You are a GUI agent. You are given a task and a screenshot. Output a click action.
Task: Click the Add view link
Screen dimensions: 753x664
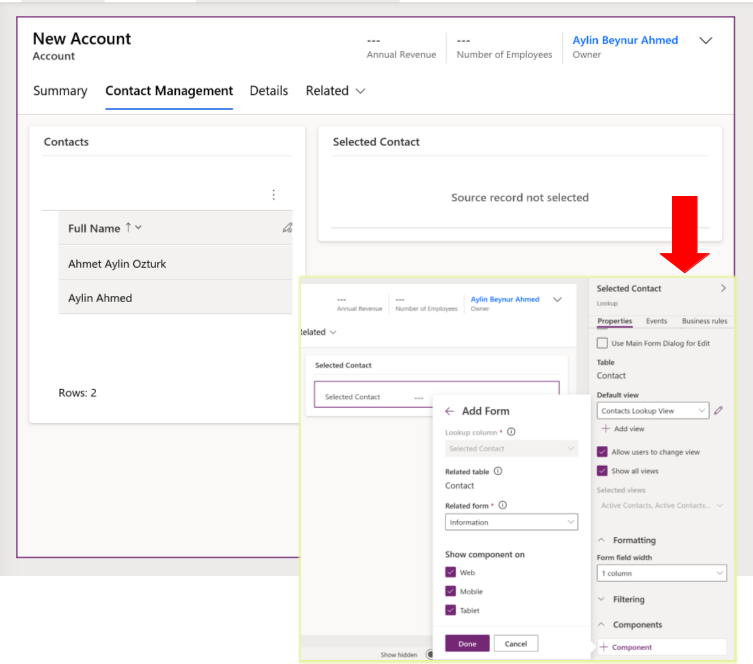coord(629,428)
